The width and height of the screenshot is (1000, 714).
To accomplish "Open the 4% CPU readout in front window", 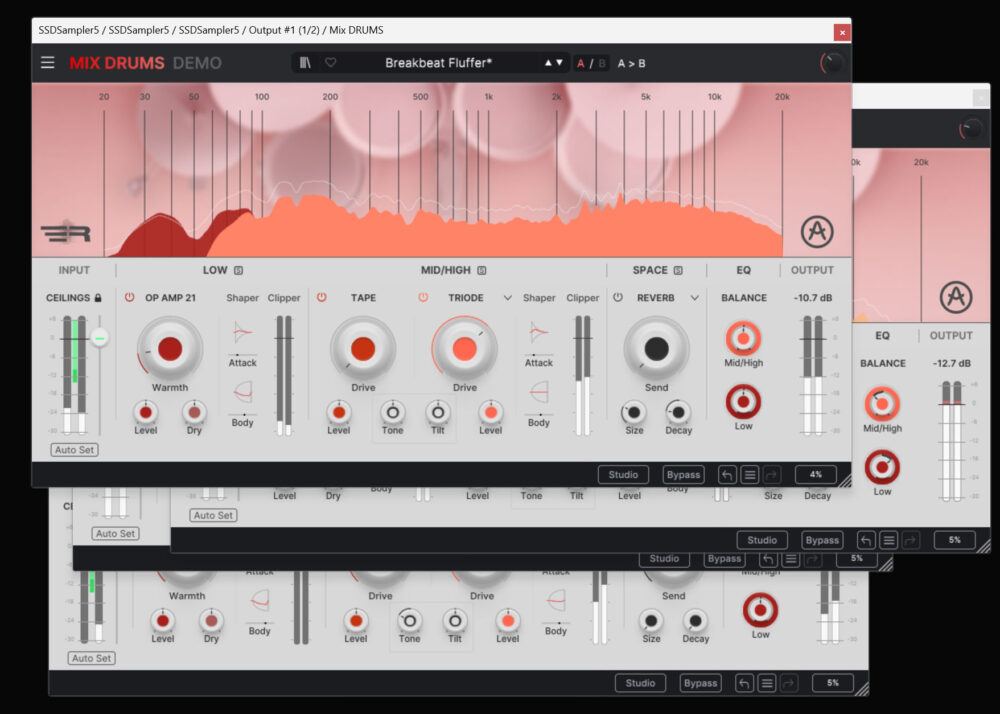I will click(816, 474).
